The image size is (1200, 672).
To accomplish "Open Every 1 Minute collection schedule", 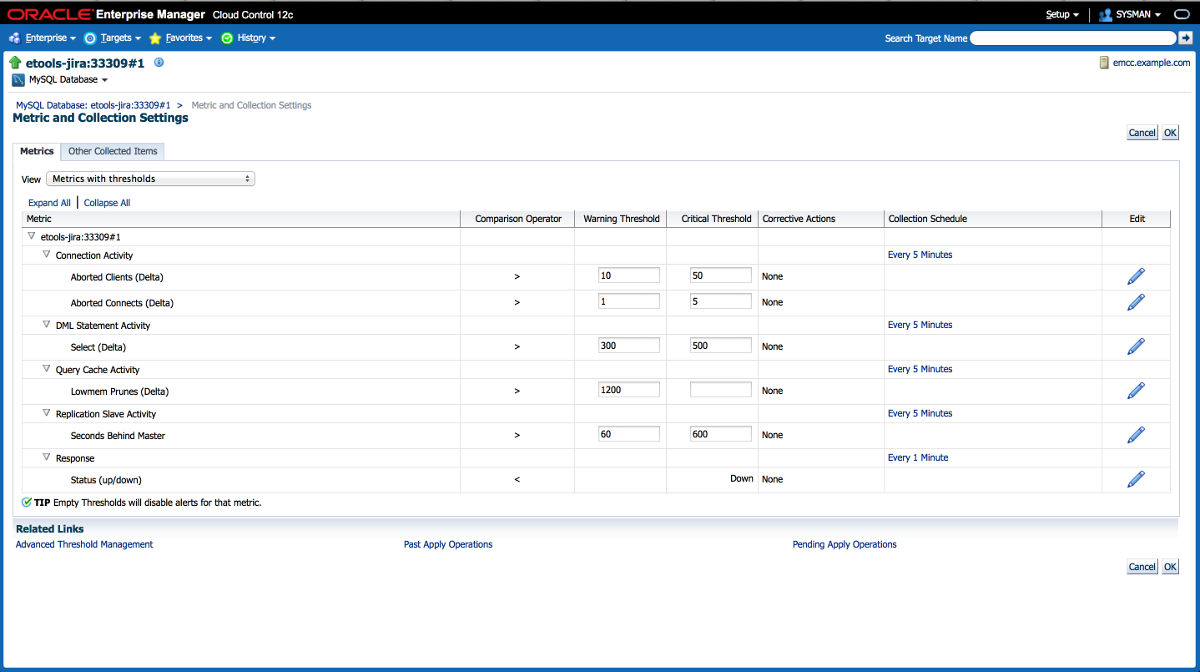I will click(917, 458).
